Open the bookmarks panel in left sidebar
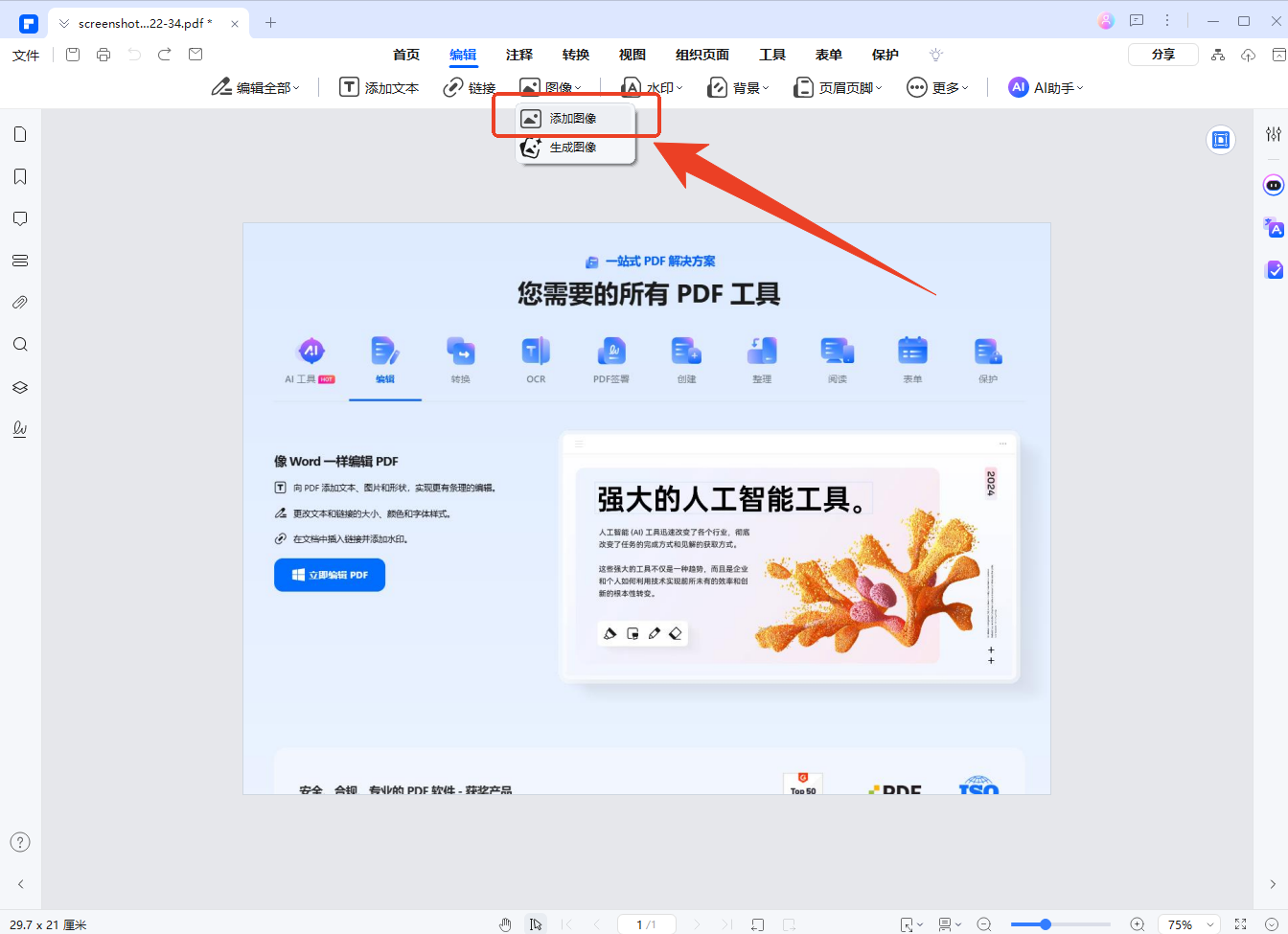The height and width of the screenshot is (934, 1288). 19,176
